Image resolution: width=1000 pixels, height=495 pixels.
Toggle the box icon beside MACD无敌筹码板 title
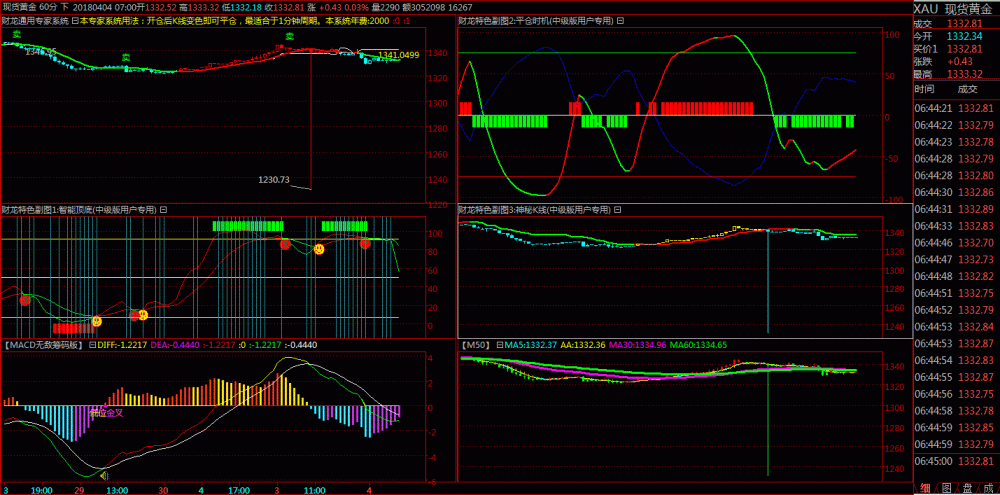(x=92, y=345)
